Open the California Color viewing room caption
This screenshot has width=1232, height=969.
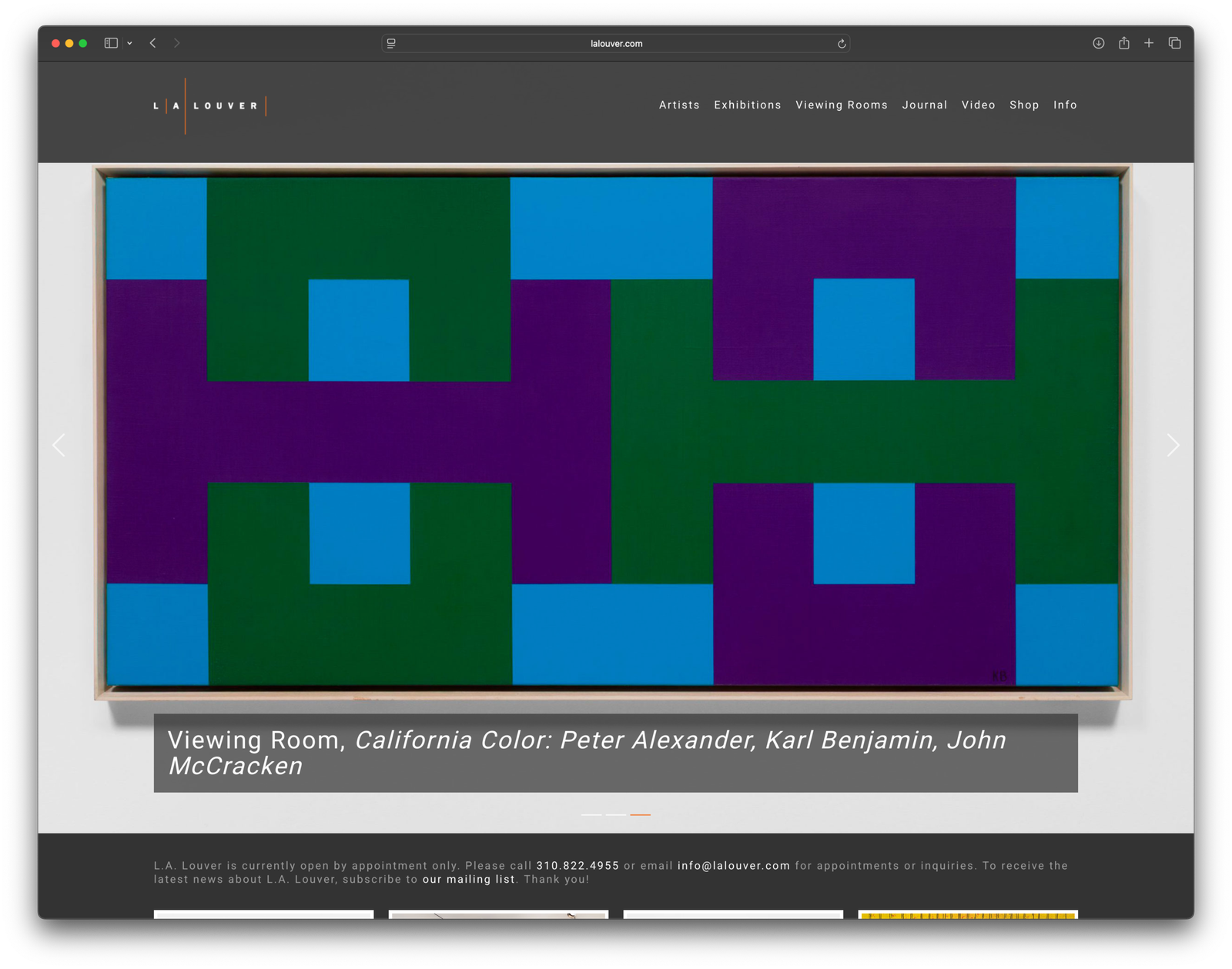click(x=616, y=753)
